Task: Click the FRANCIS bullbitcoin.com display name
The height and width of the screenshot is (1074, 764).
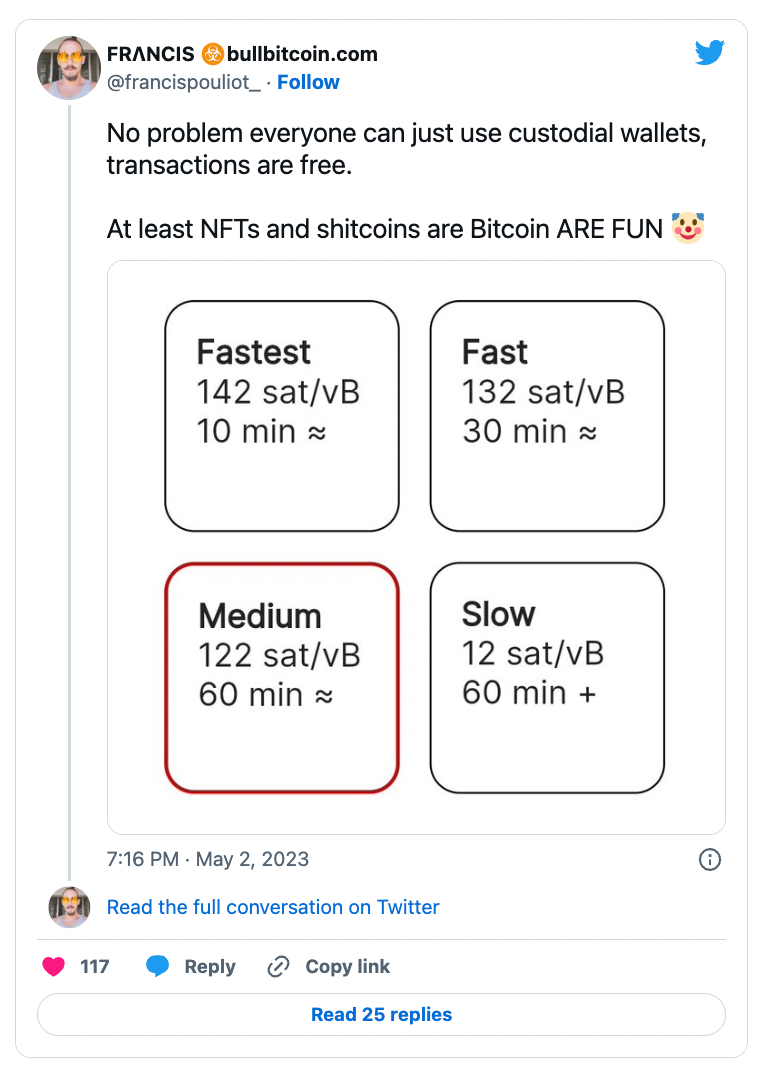Action: pyautogui.click(x=242, y=54)
